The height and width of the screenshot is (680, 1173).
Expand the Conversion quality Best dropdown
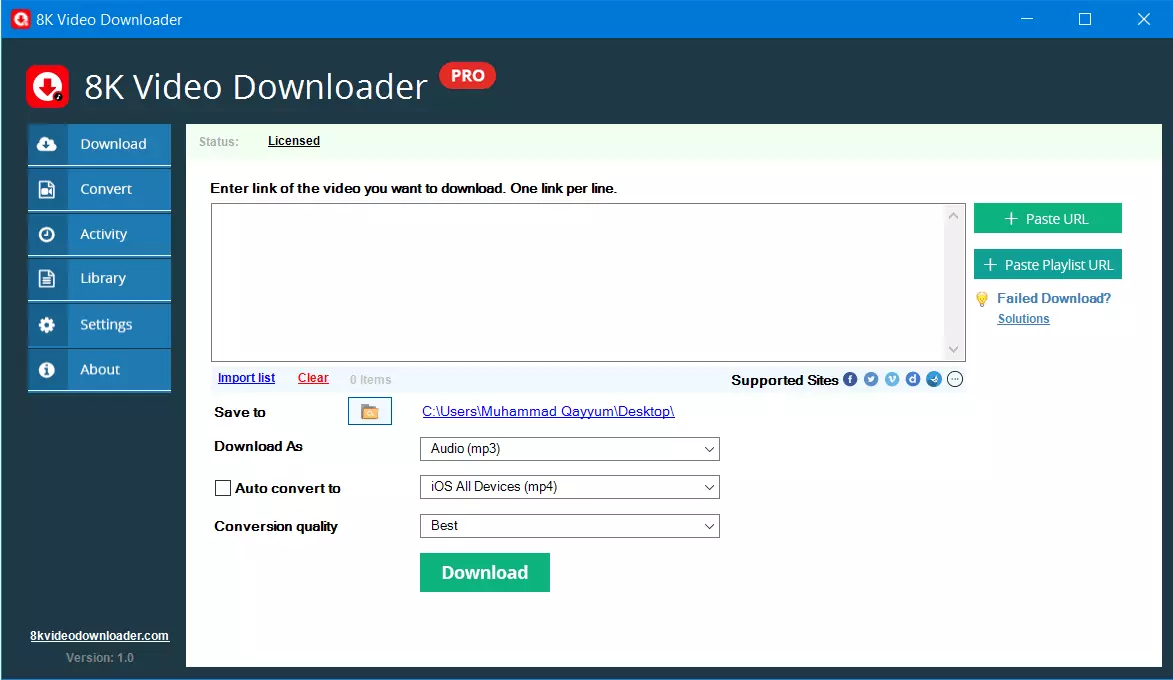(x=570, y=526)
